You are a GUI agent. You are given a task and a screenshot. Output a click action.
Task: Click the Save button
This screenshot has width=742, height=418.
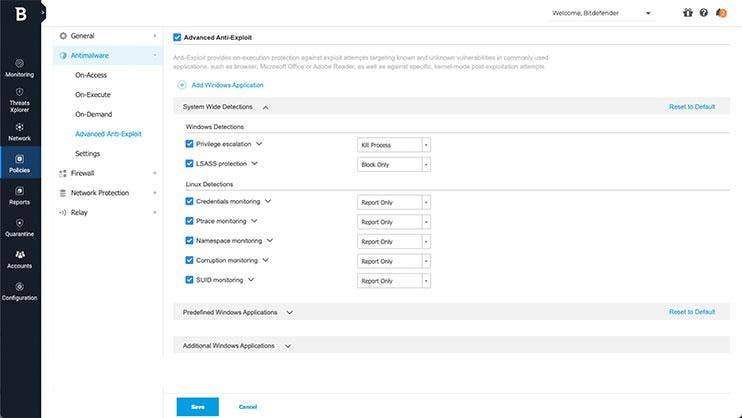click(x=197, y=406)
